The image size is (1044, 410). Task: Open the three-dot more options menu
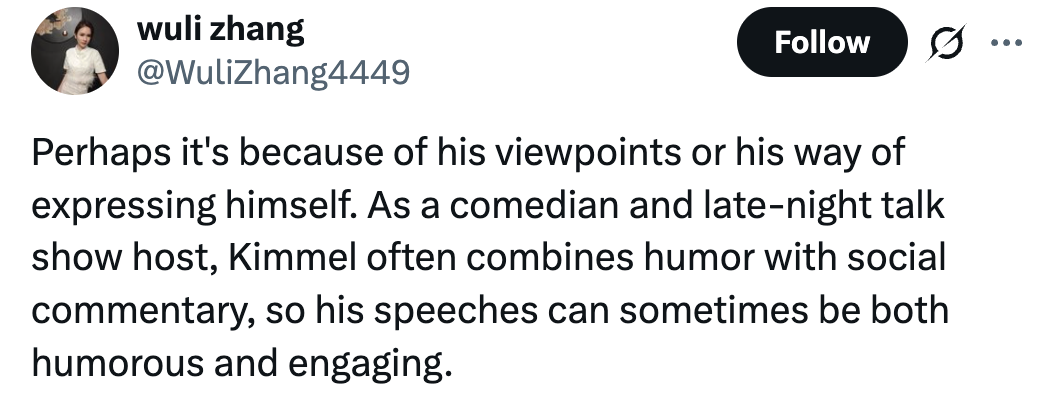(x=1004, y=43)
